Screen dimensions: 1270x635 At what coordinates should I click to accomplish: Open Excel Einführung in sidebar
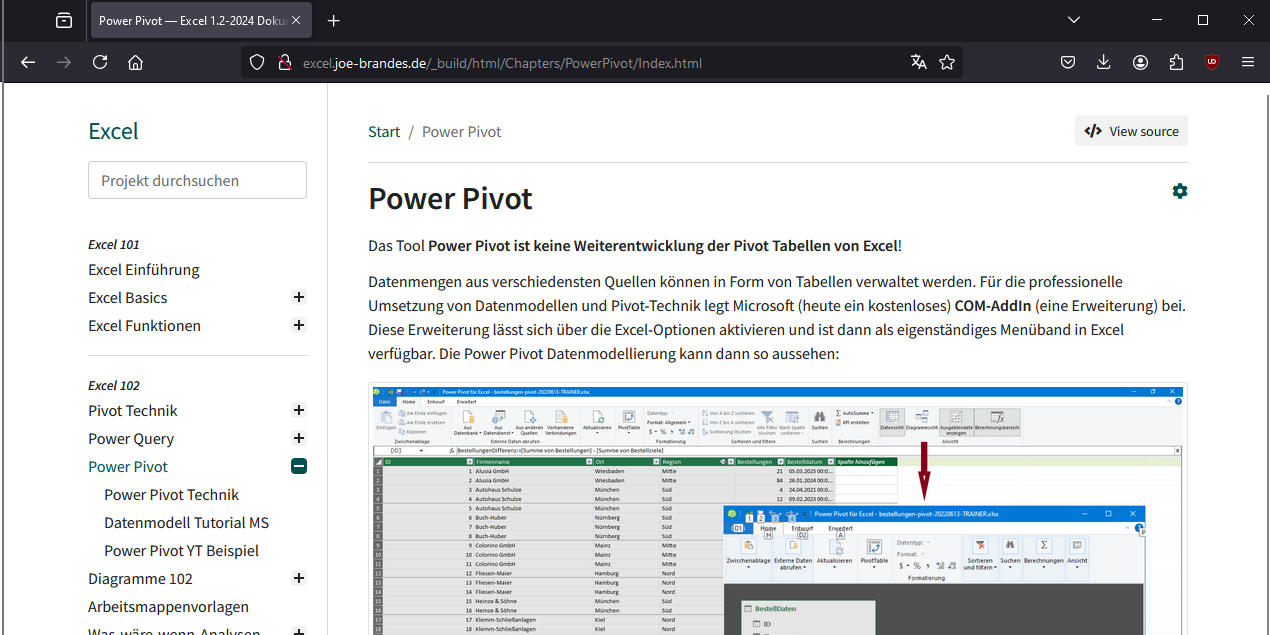pyautogui.click(x=144, y=270)
